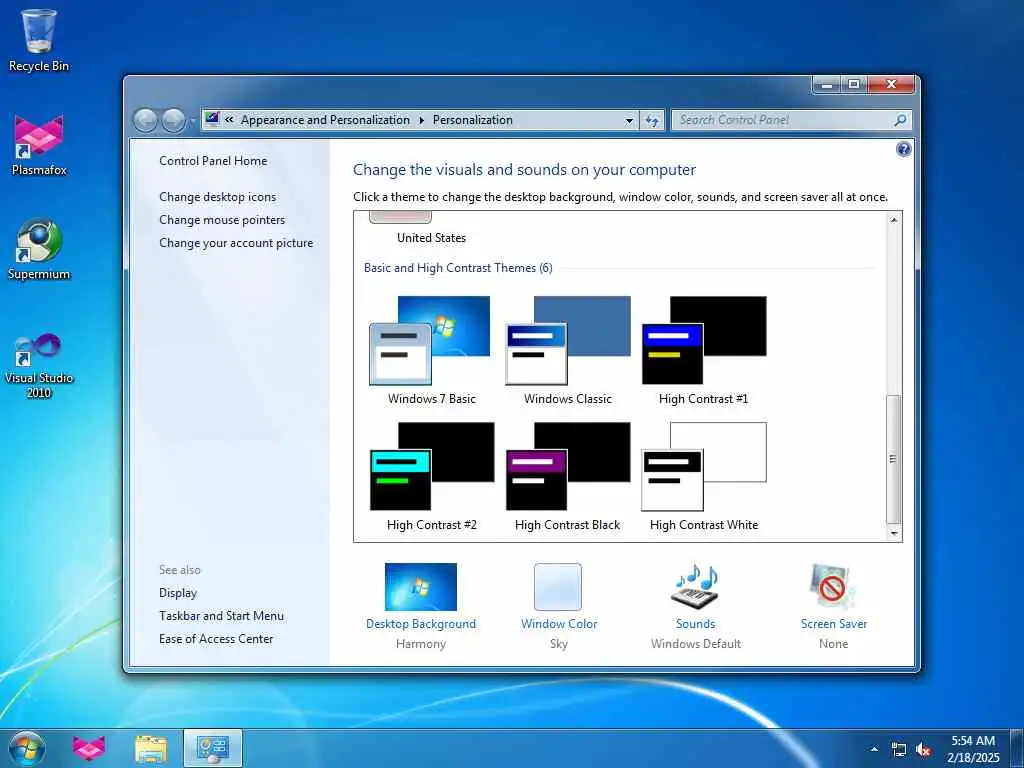
Task: Open Visual Studio 2010 desktop shortcut
Action: tap(39, 366)
